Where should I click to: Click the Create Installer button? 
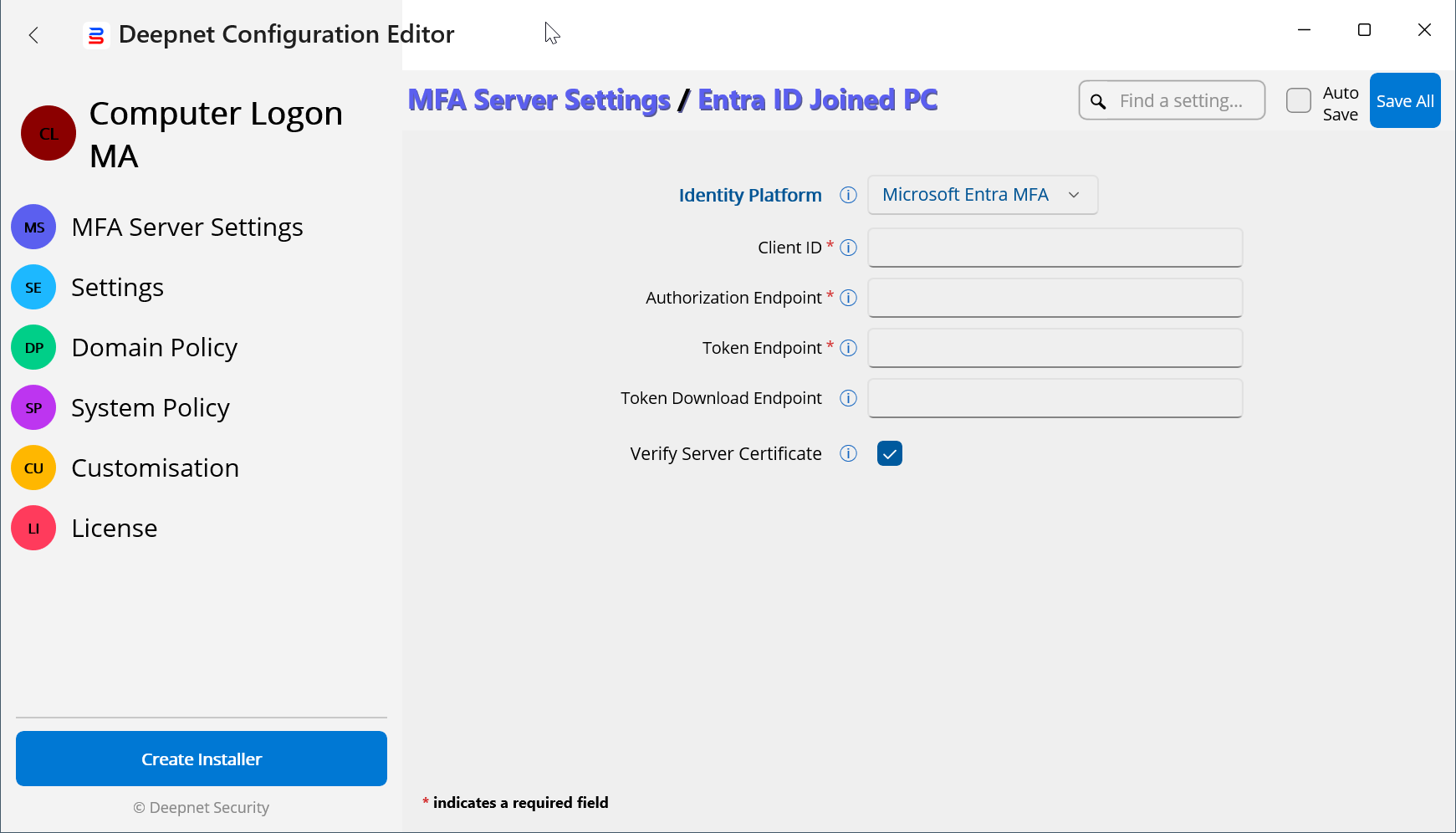click(202, 759)
